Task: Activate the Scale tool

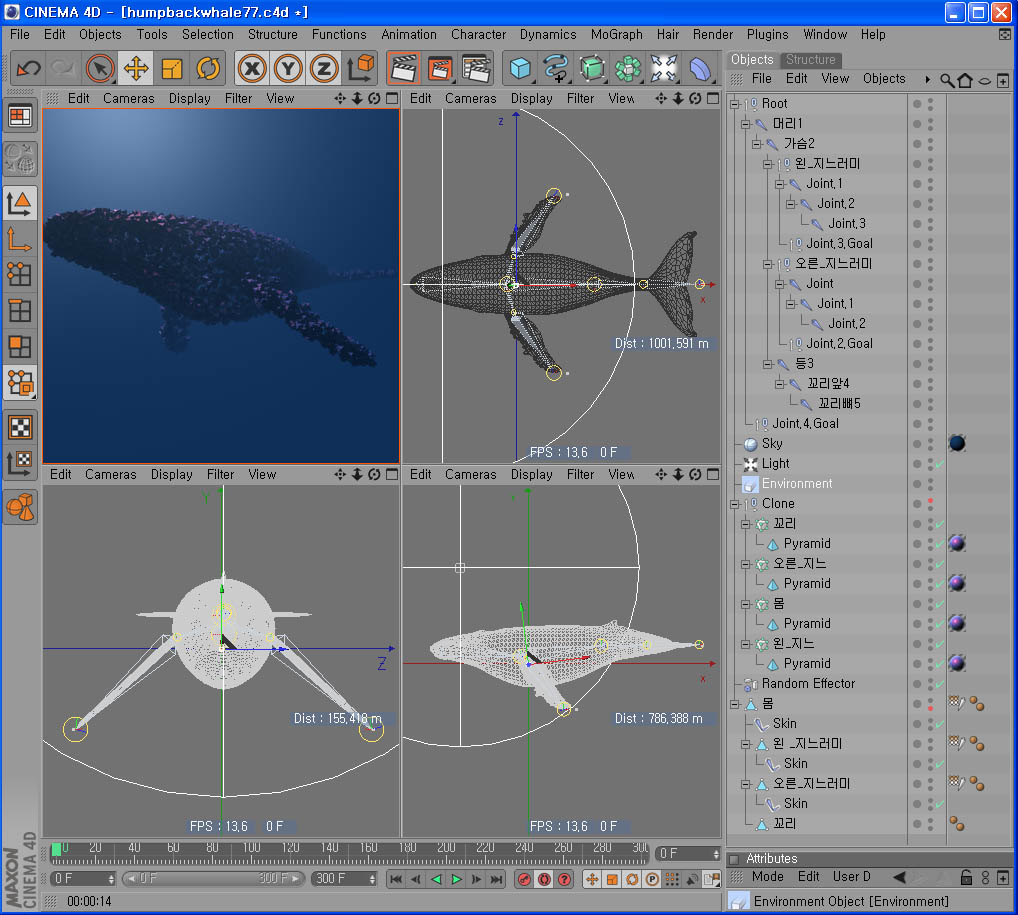Action: [x=171, y=68]
